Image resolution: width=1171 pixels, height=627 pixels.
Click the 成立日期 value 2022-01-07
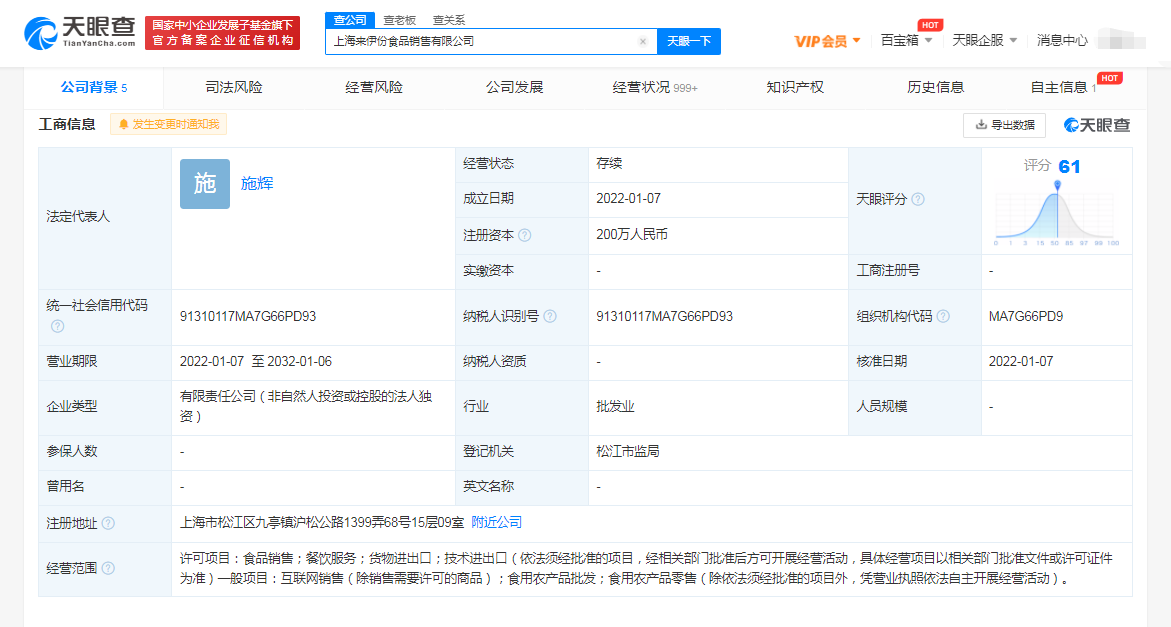pyautogui.click(x=628, y=199)
